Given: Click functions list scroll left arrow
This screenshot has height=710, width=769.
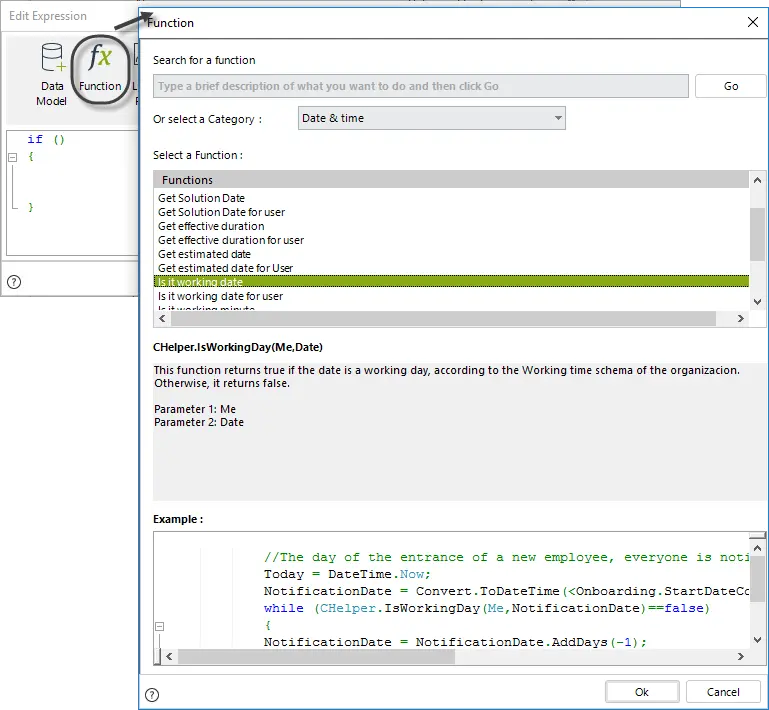Looking at the screenshot, I should point(162,319).
